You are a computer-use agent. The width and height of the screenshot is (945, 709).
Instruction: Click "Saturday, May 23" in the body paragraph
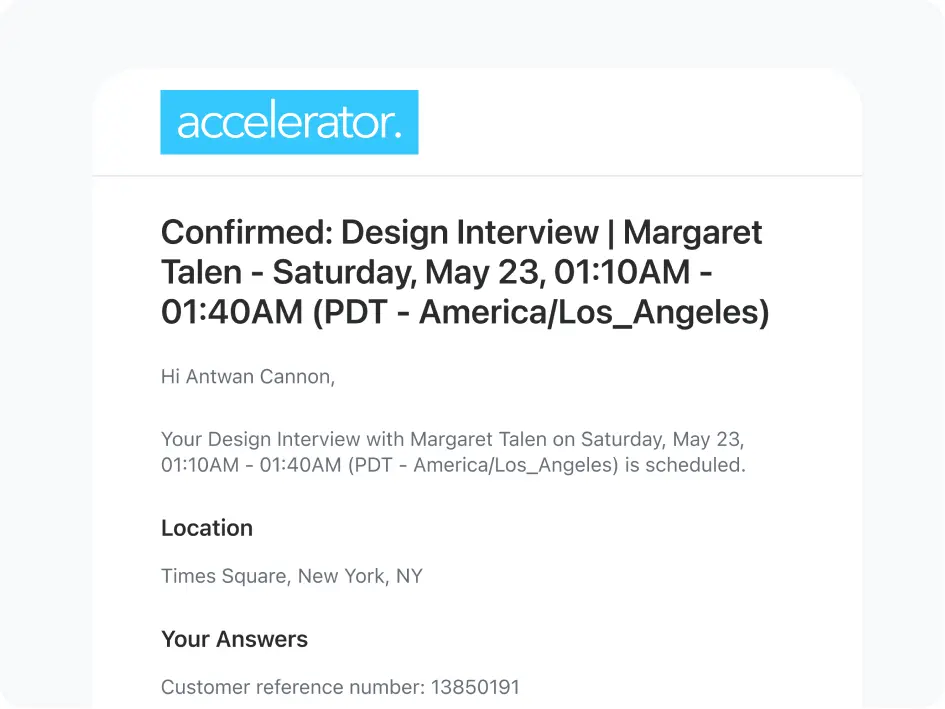coord(661,439)
